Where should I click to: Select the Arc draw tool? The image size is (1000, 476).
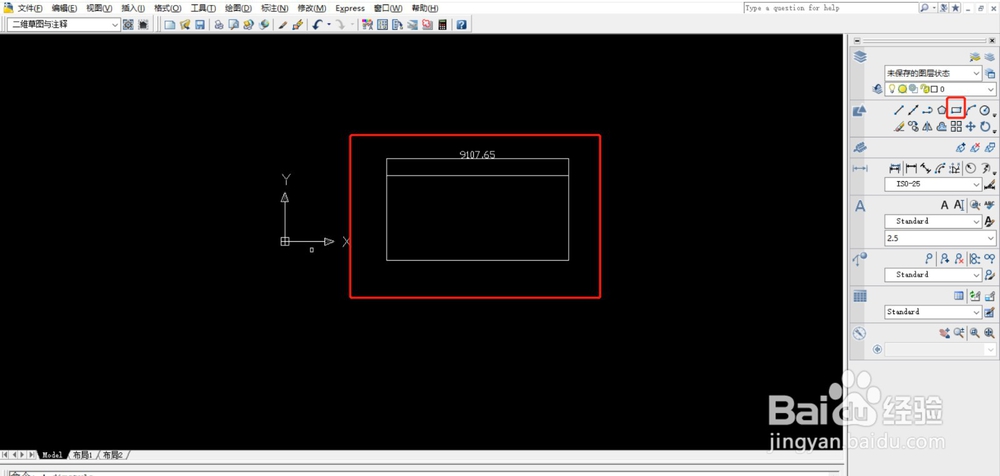pos(971,110)
